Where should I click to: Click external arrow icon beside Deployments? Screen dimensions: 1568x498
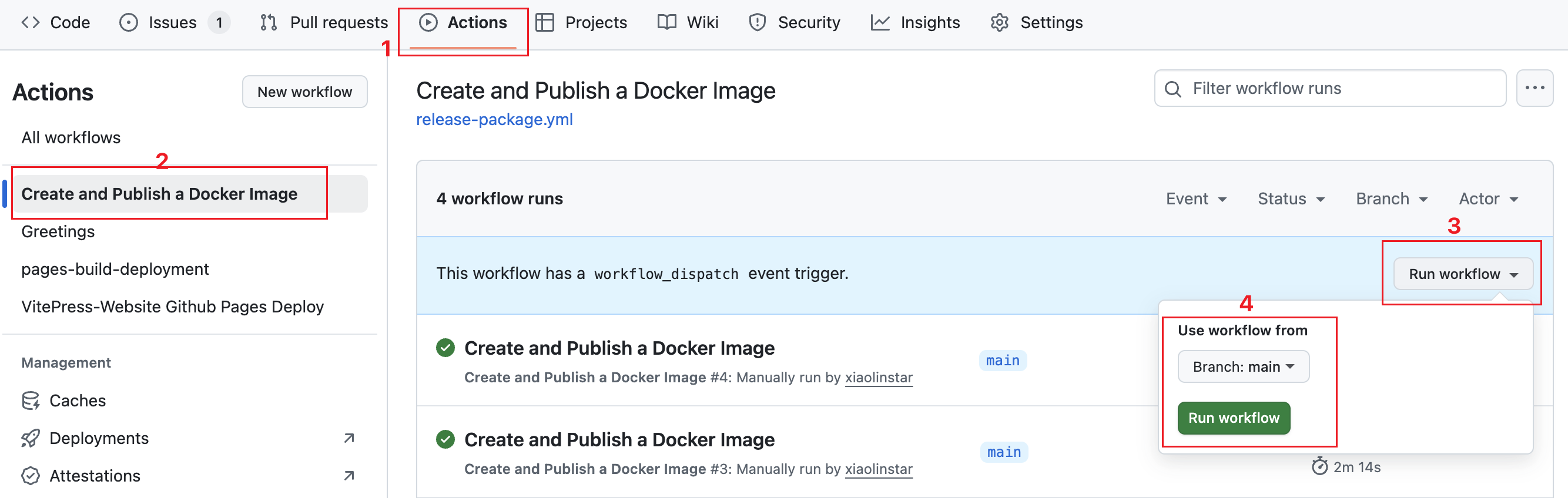click(349, 439)
